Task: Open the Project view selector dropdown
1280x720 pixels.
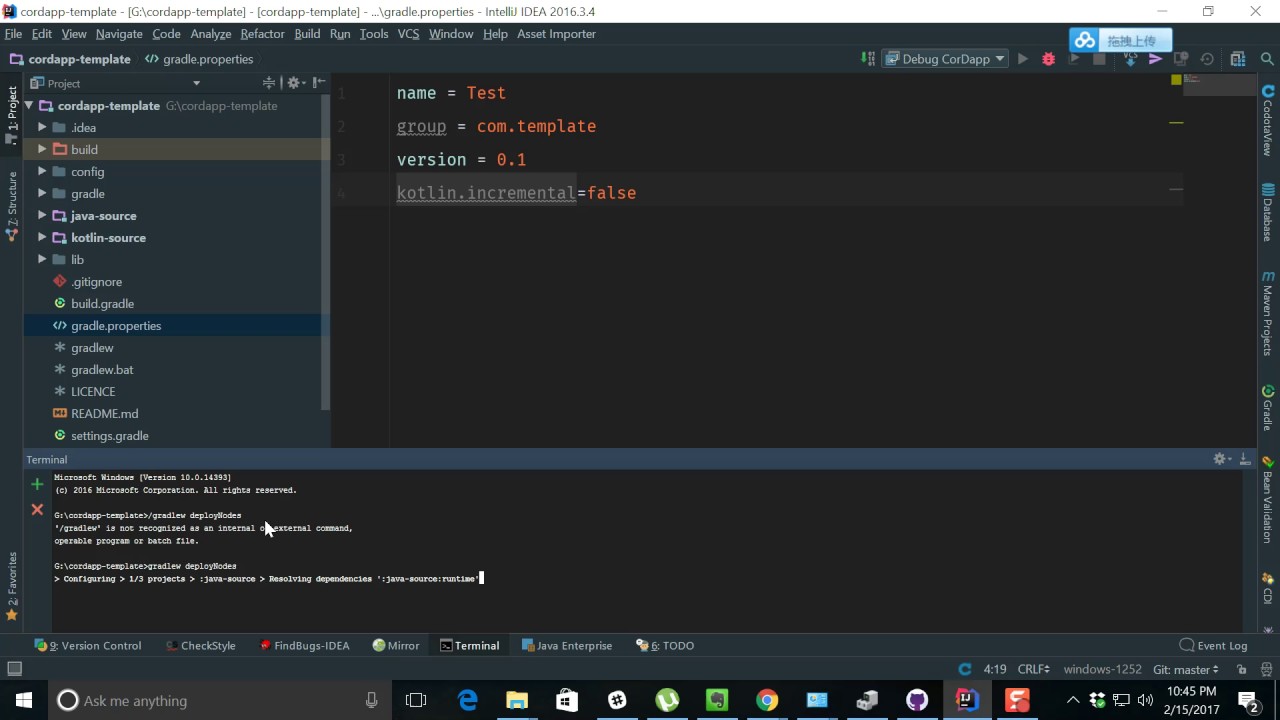Action: 115,83
